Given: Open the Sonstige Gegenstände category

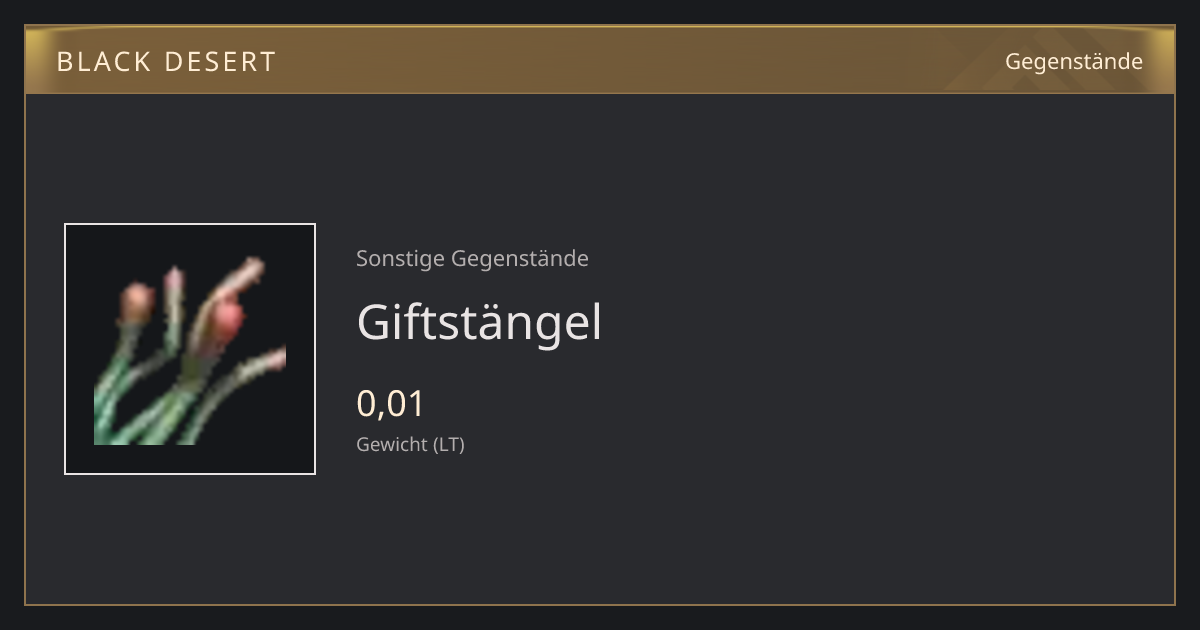Looking at the screenshot, I should click(472, 259).
